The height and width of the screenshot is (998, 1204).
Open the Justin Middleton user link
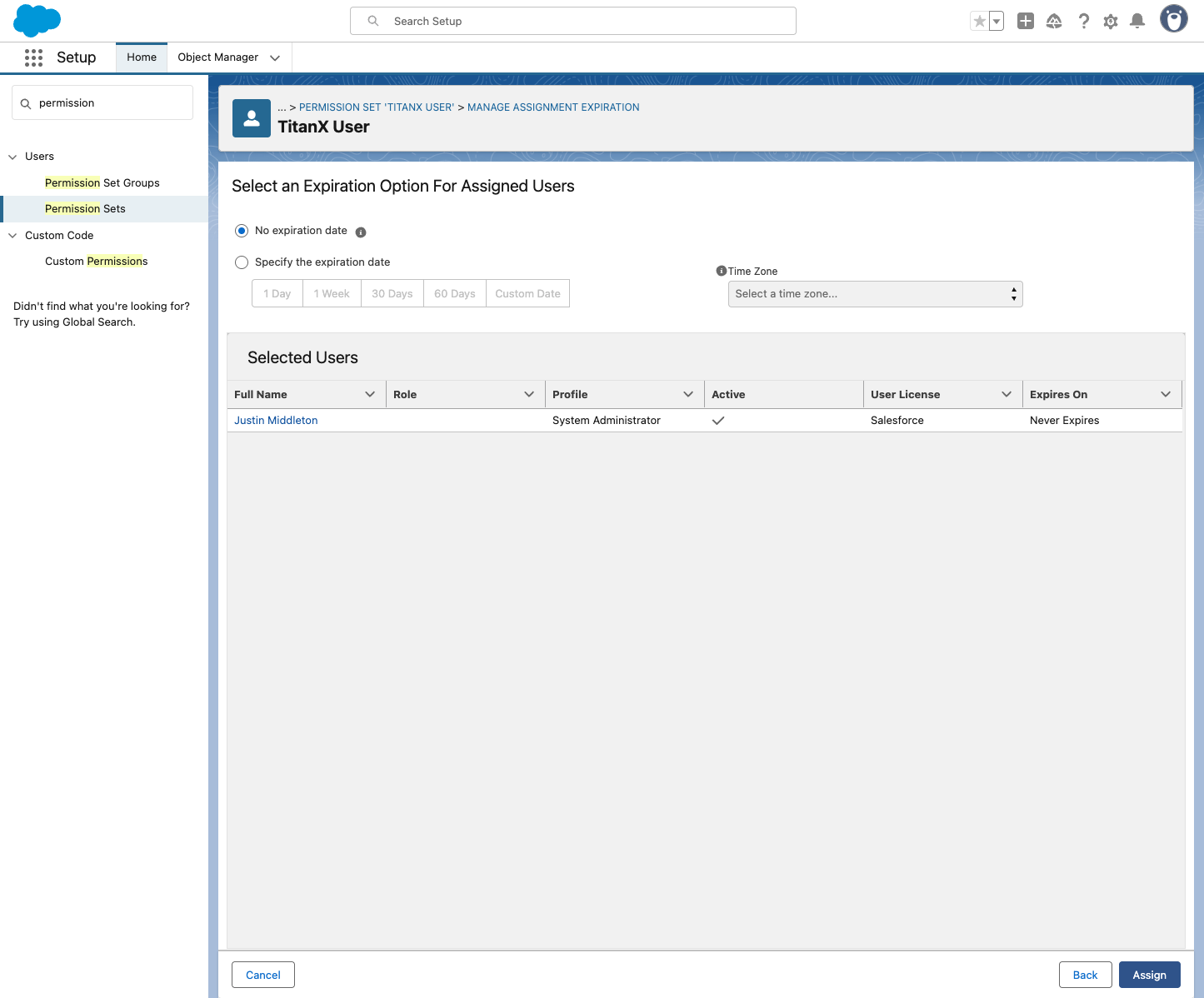point(276,421)
